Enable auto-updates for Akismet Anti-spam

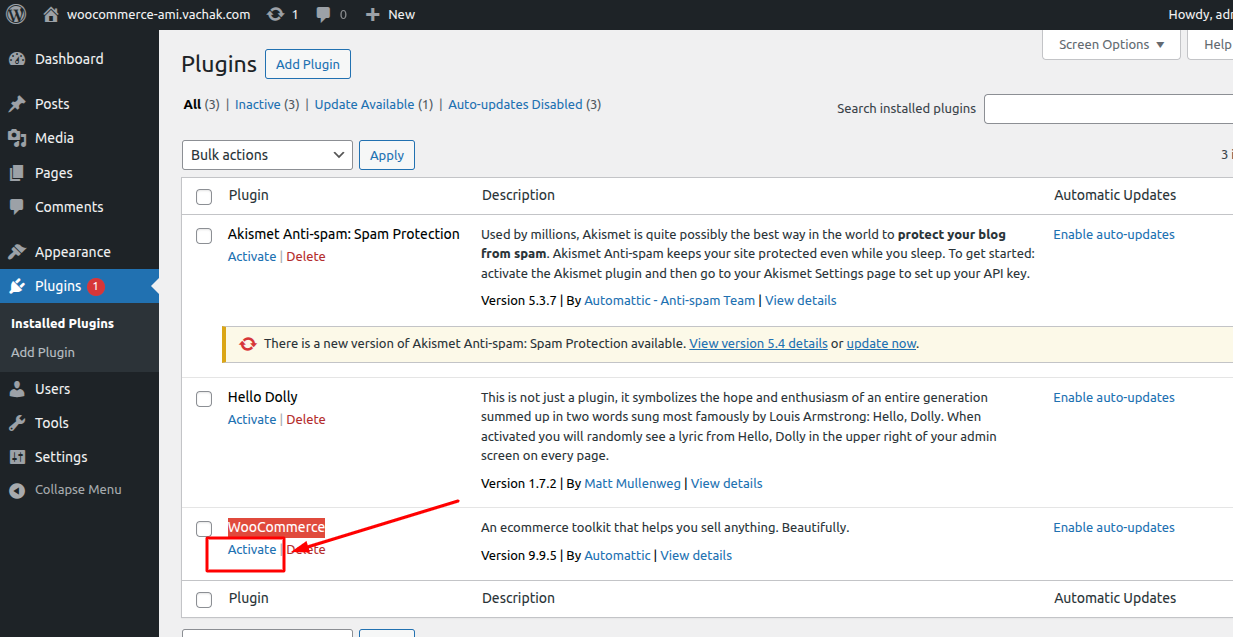click(x=1114, y=234)
